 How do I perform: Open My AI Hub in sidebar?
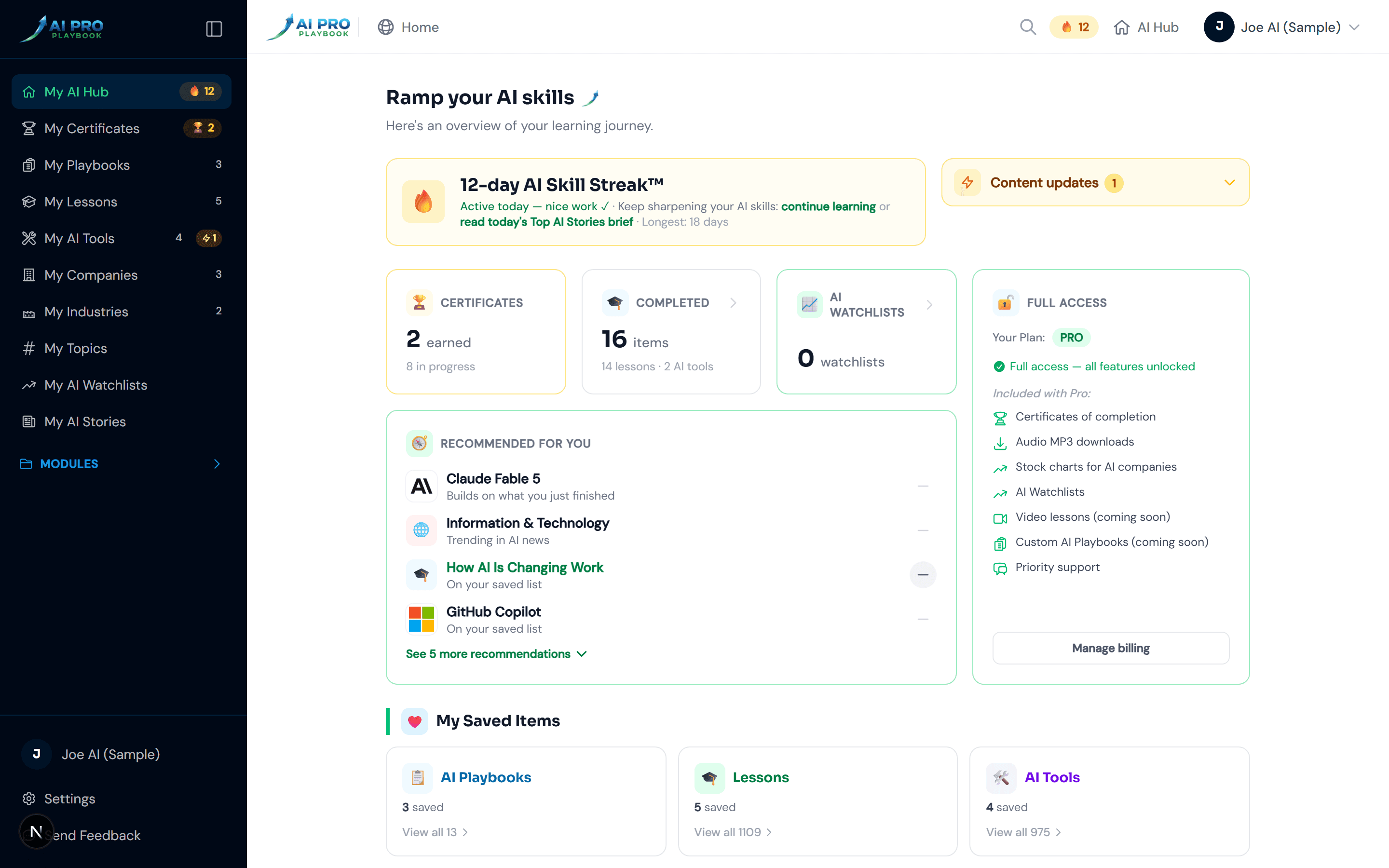pyautogui.click(x=121, y=92)
